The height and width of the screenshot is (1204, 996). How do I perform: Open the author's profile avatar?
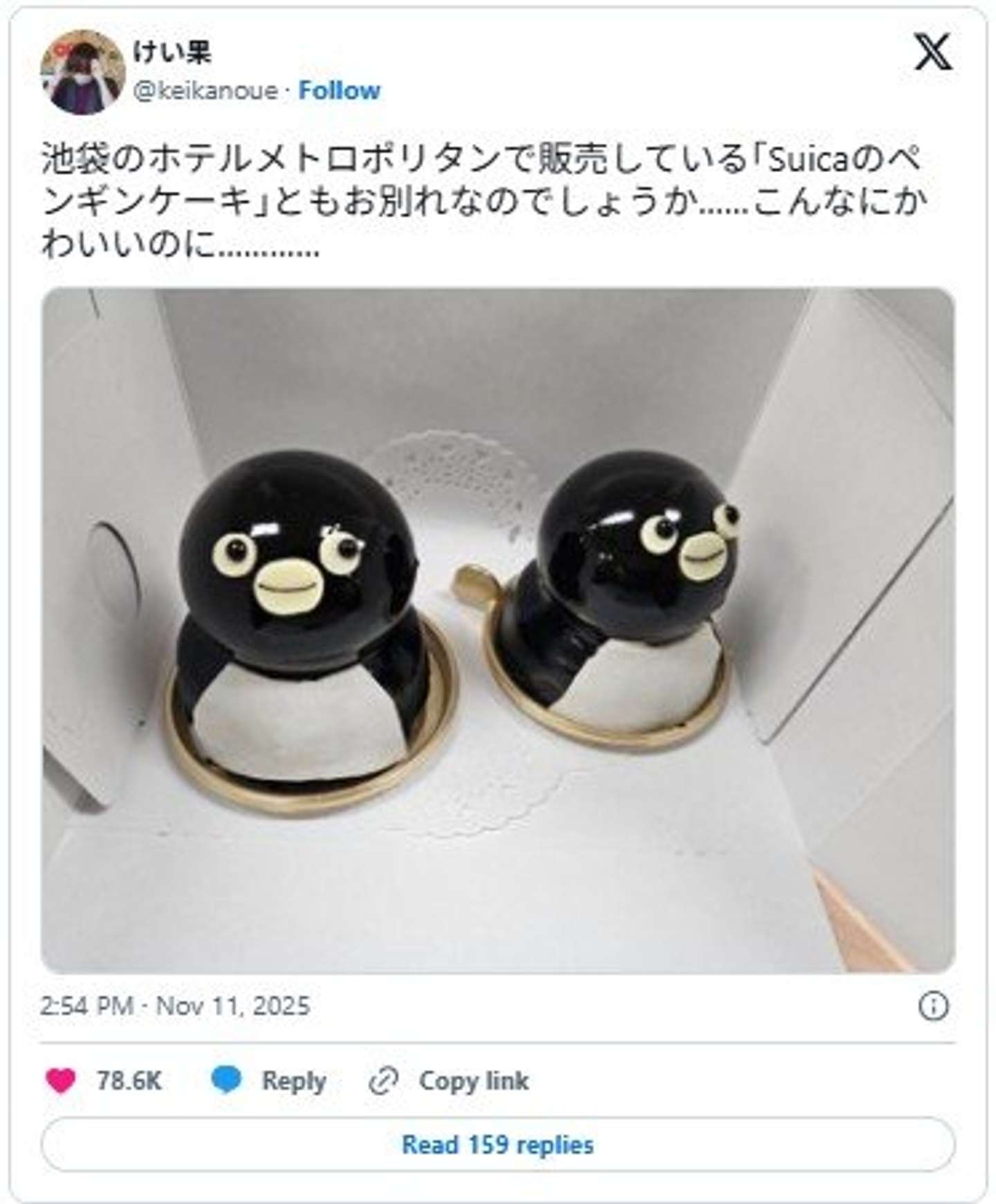[83, 71]
